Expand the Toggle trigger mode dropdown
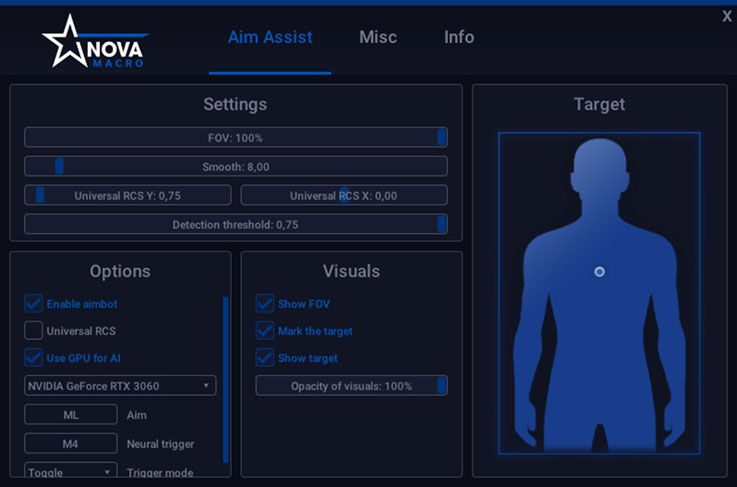This screenshot has width=737, height=487. [70, 472]
